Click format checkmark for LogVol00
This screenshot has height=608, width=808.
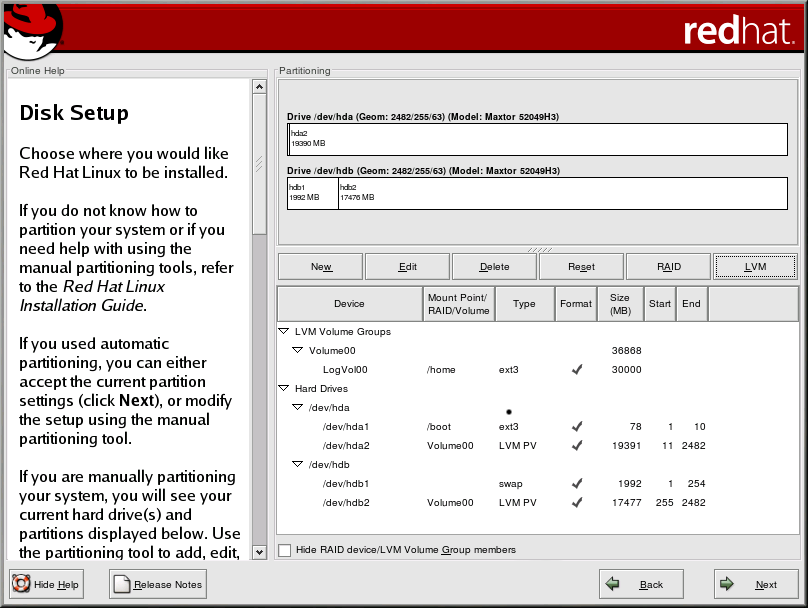pos(576,369)
